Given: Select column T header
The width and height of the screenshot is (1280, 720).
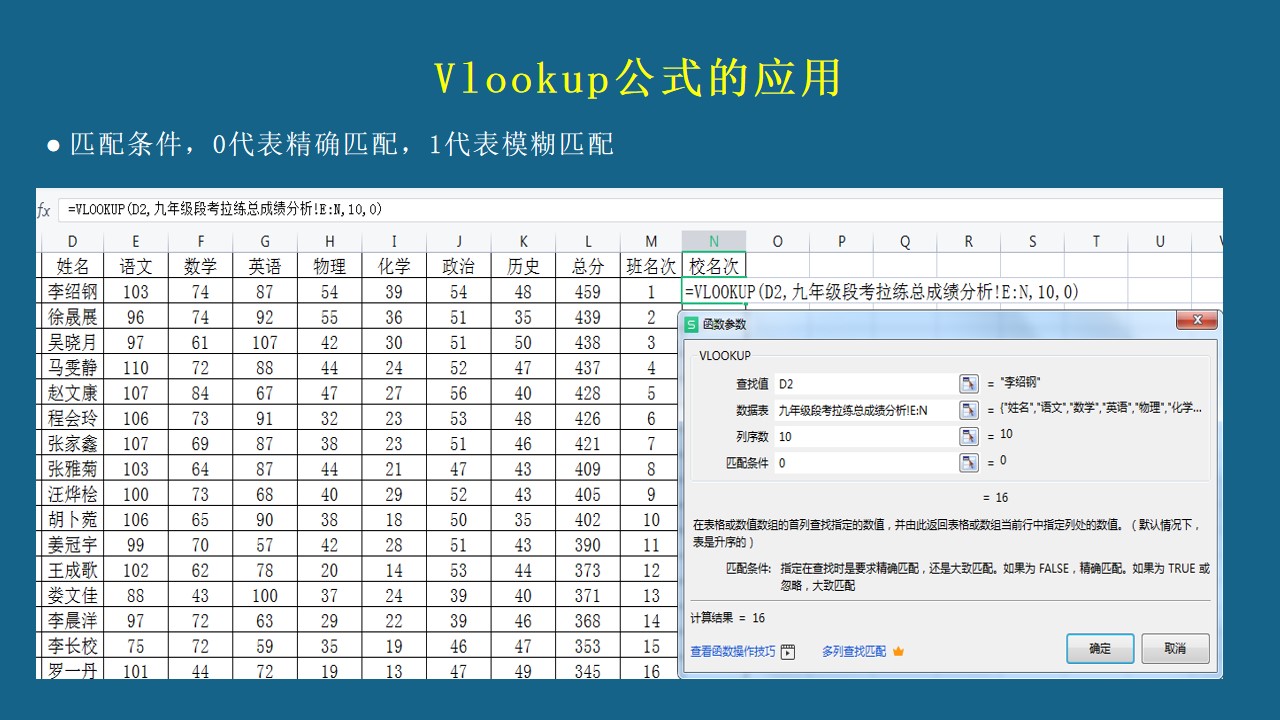Looking at the screenshot, I should click(x=1096, y=241).
